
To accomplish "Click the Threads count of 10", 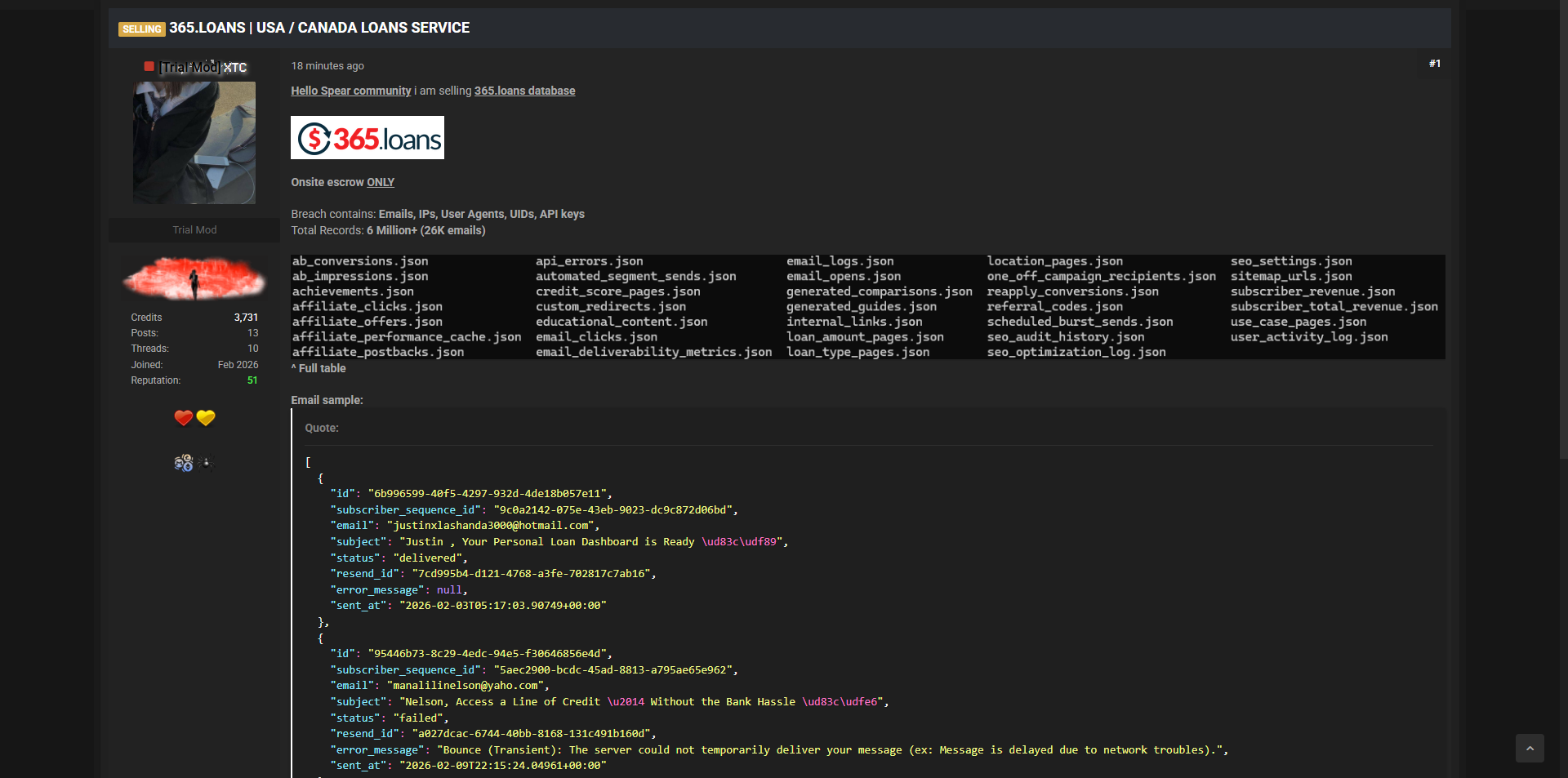I will pos(252,349).
